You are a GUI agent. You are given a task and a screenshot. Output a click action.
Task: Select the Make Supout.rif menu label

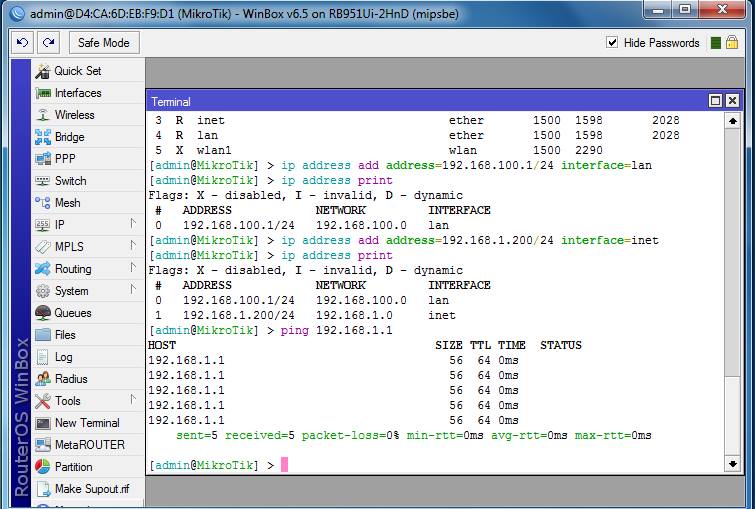tap(92, 489)
